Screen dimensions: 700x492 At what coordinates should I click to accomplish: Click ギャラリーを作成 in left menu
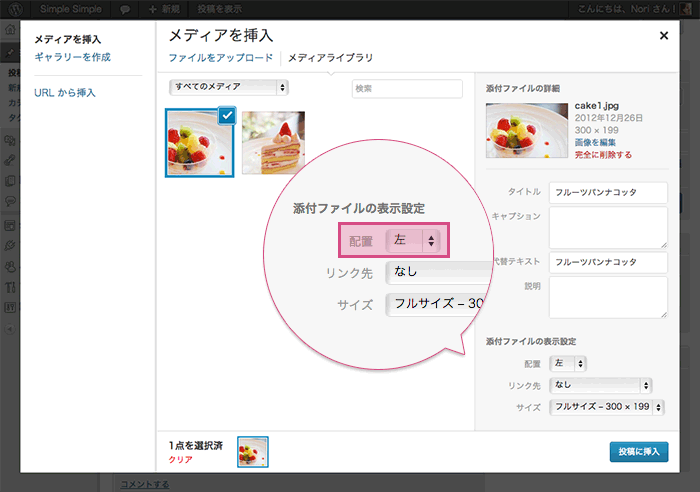tap(72, 57)
